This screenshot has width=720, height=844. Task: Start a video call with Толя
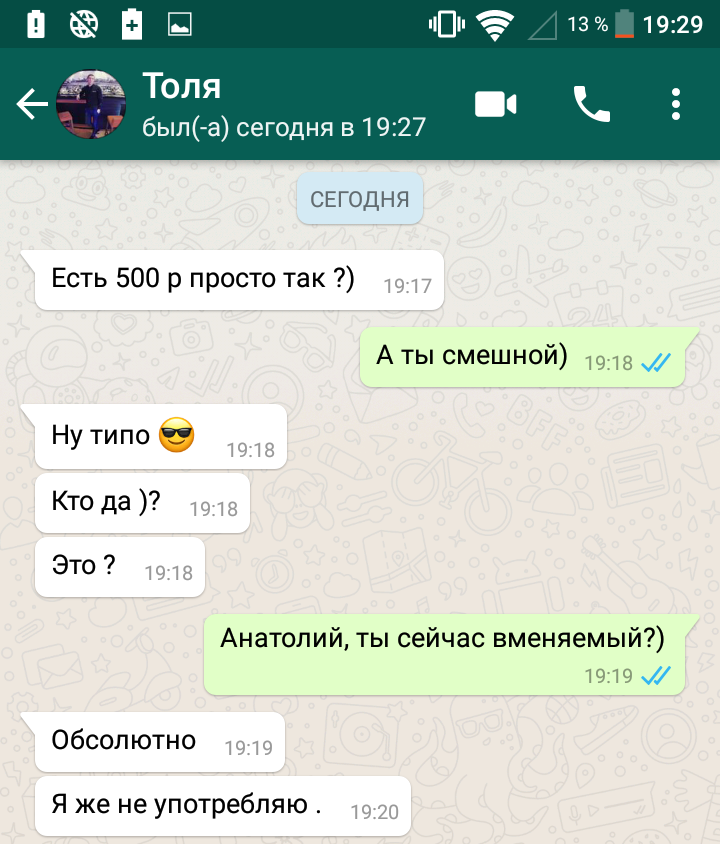[496, 104]
